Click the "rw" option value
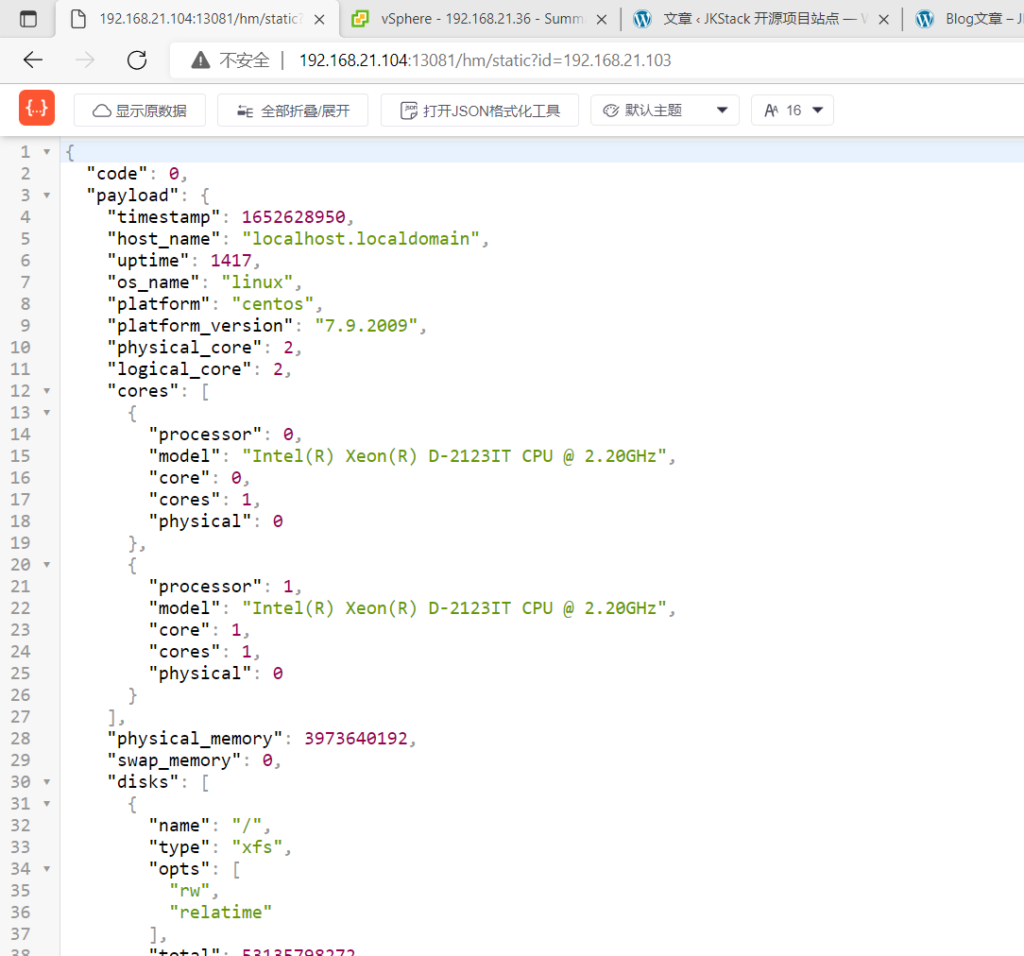The height and width of the screenshot is (956, 1024). click(190, 891)
